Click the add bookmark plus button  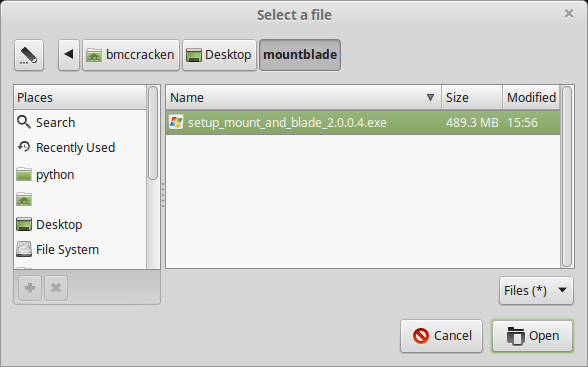click(30, 288)
